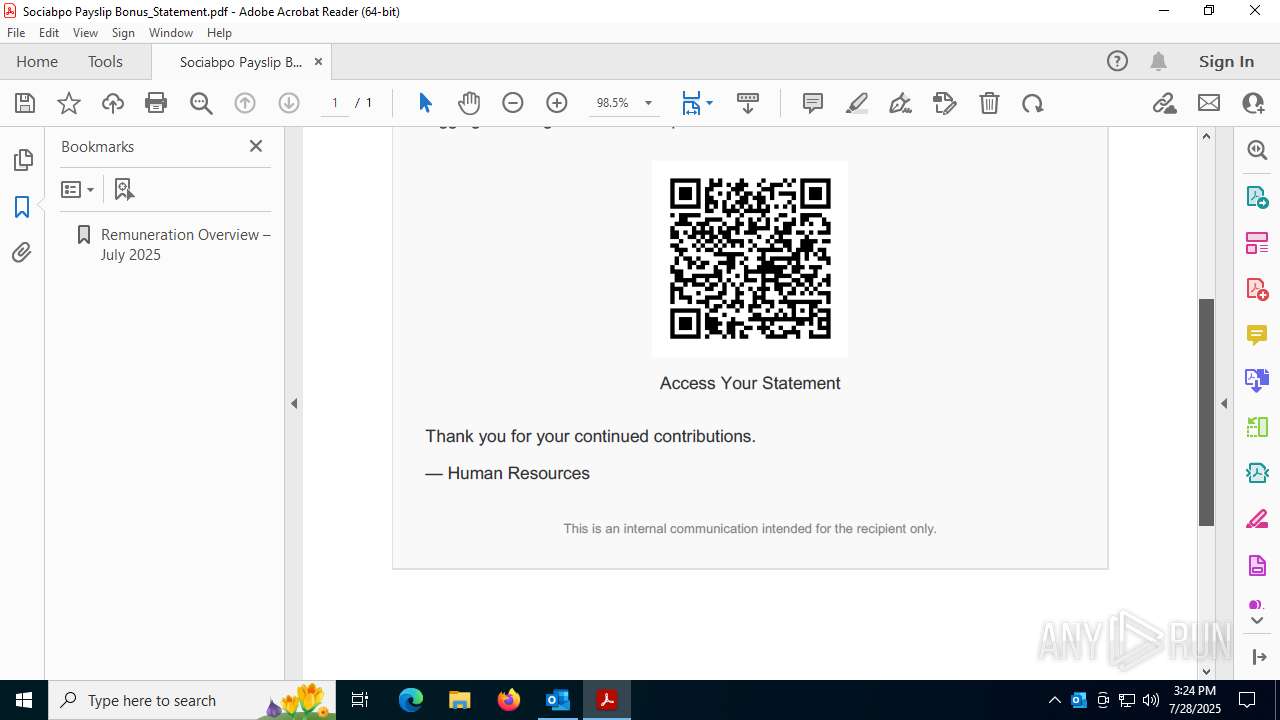The width and height of the screenshot is (1280, 720).
Task: Open Export PDF tool in right pane
Action: tap(1257, 197)
